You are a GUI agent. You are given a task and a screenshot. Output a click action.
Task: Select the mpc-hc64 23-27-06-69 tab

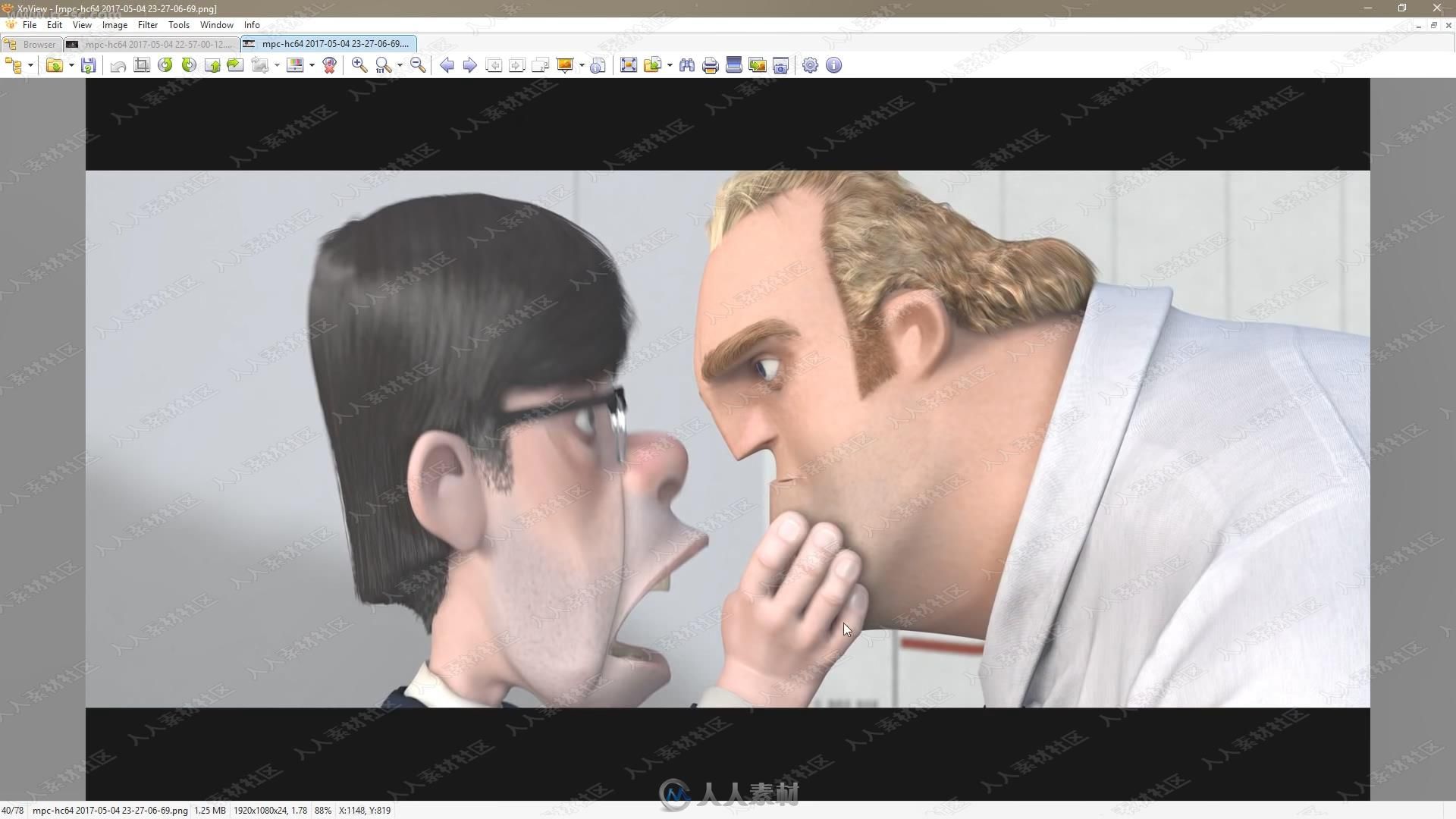(329, 44)
